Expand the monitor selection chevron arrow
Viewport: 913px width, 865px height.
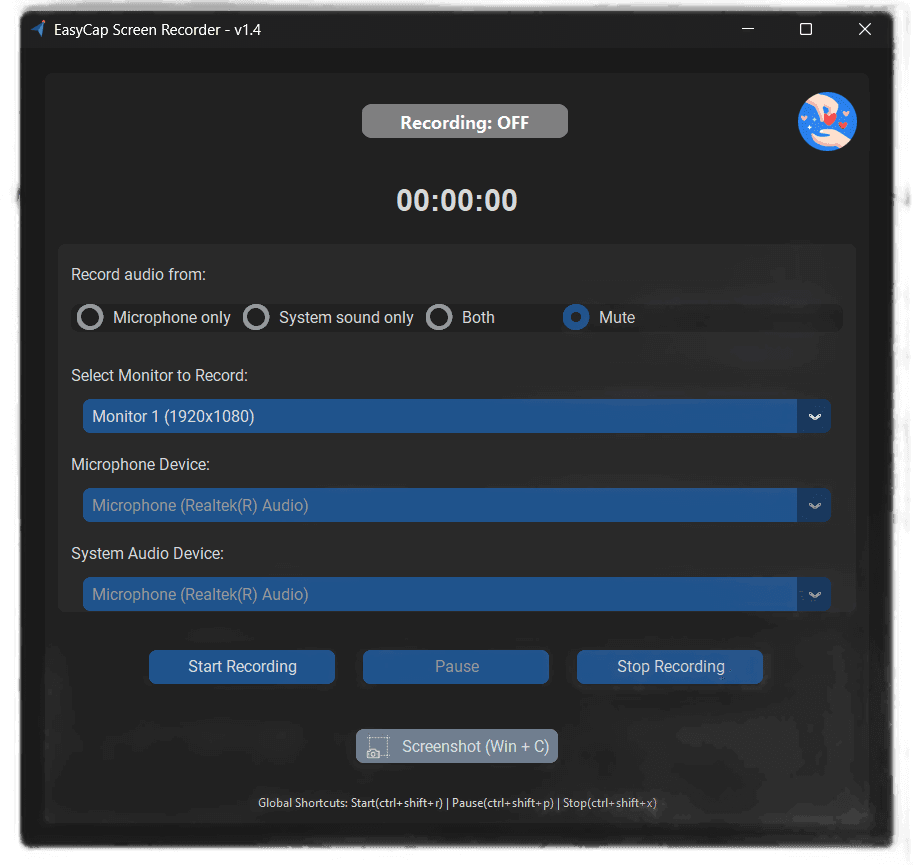coord(815,416)
